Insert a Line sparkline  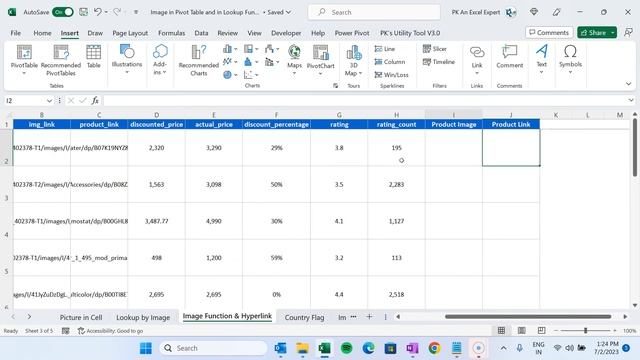click(385, 49)
